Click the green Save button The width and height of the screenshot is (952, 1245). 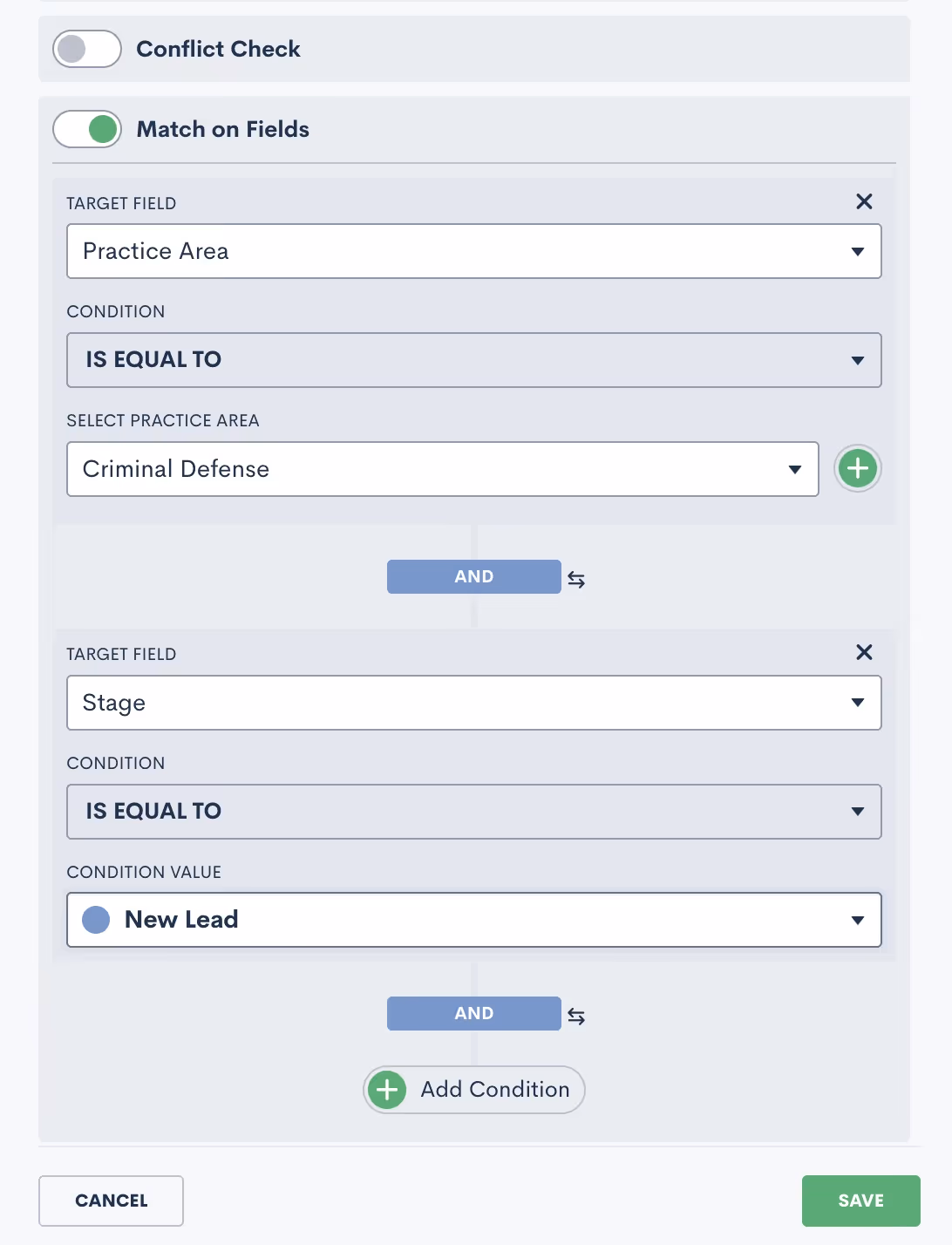coord(860,1201)
